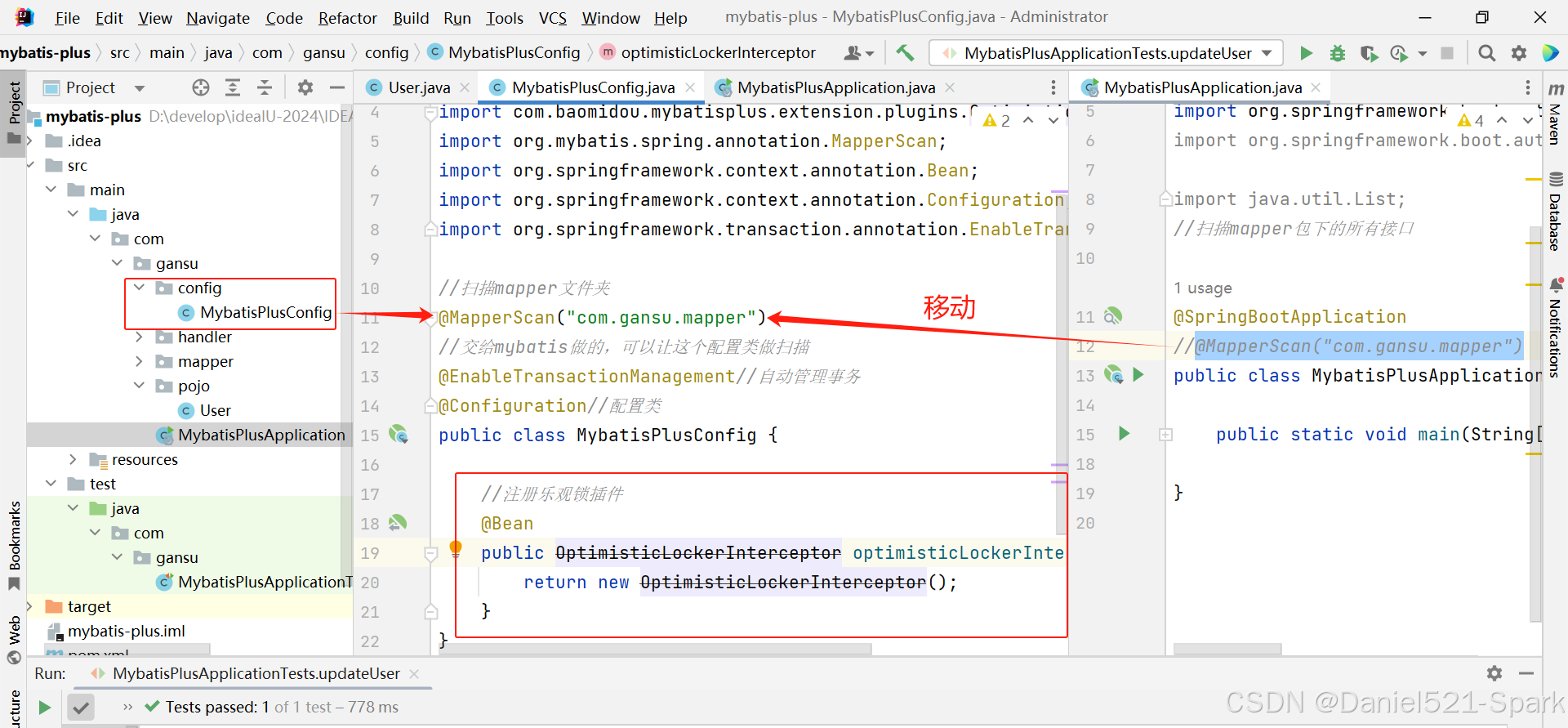Viewport: 1568px width, 728px height.
Task: Toggle the Bookmarks tool window
Action: (14, 546)
